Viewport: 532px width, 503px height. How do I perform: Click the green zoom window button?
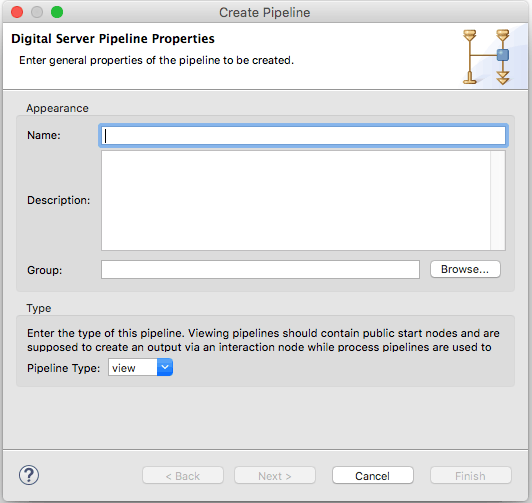[57, 12]
